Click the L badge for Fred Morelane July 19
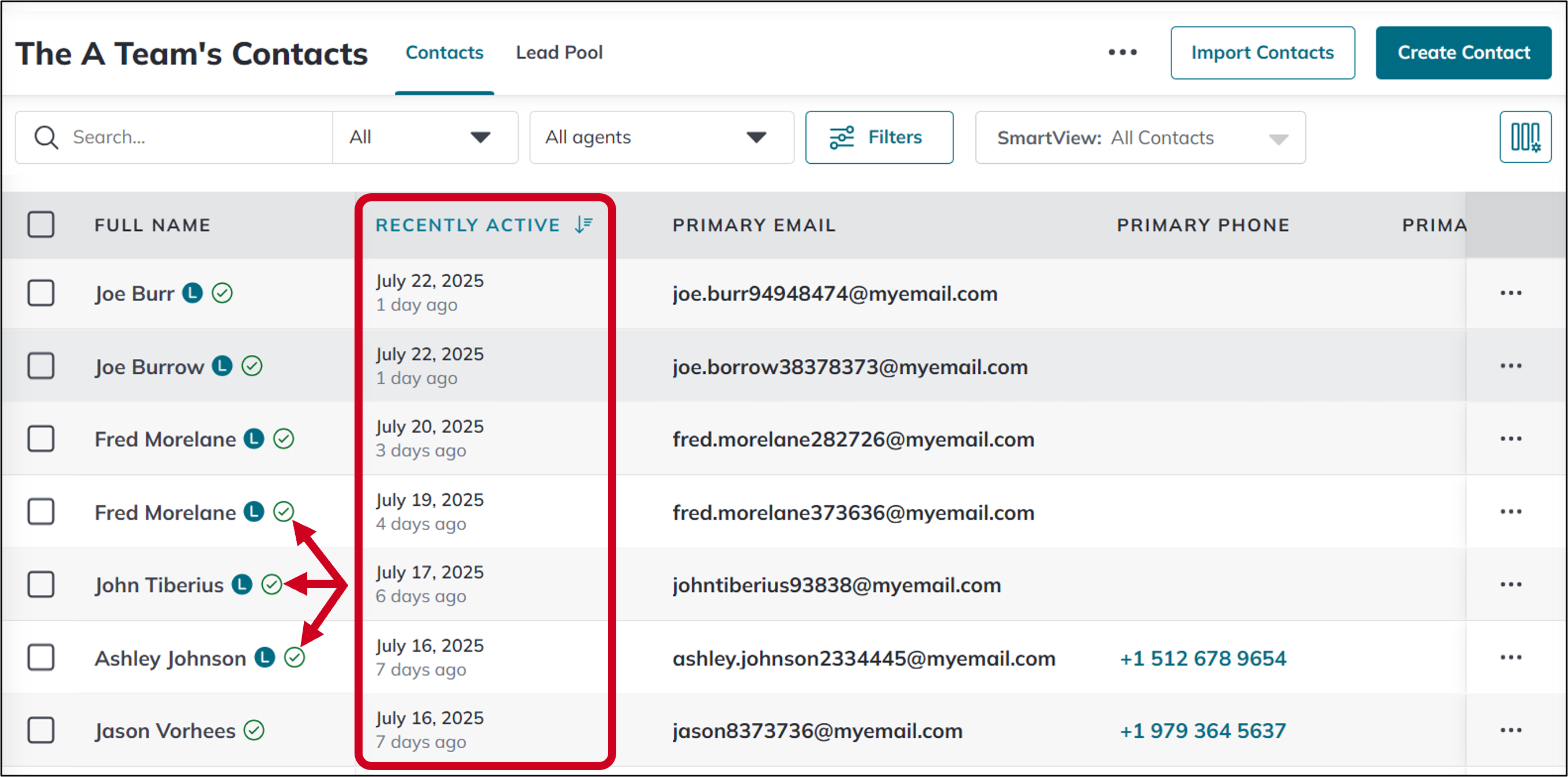Viewport: 1568px width, 777px height. pyautogui.click(x=254, y=512)
